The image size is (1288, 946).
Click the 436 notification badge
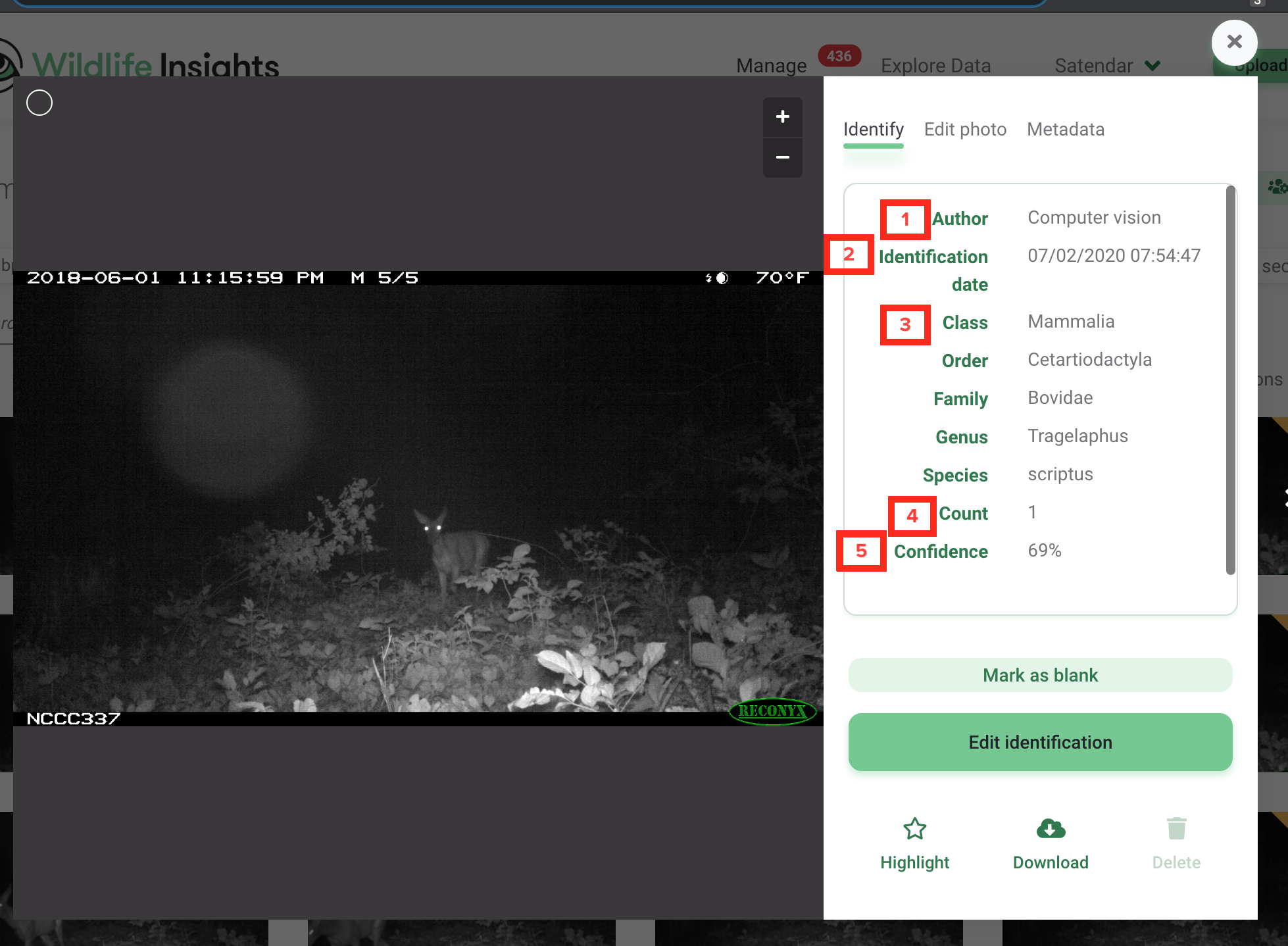click(839, 57)
